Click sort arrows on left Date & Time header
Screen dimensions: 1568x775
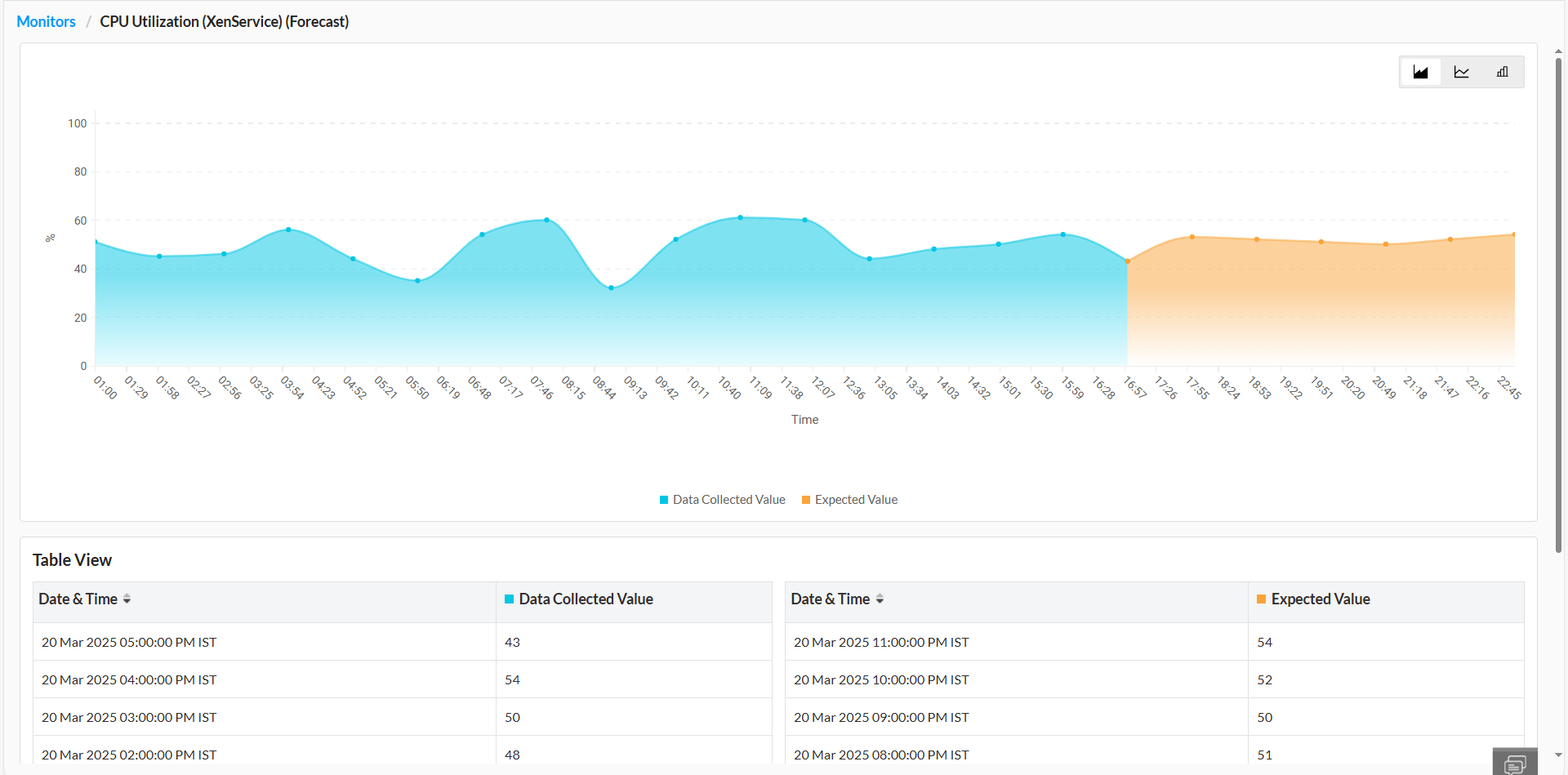pyautogui.click(x=127, y=599)
